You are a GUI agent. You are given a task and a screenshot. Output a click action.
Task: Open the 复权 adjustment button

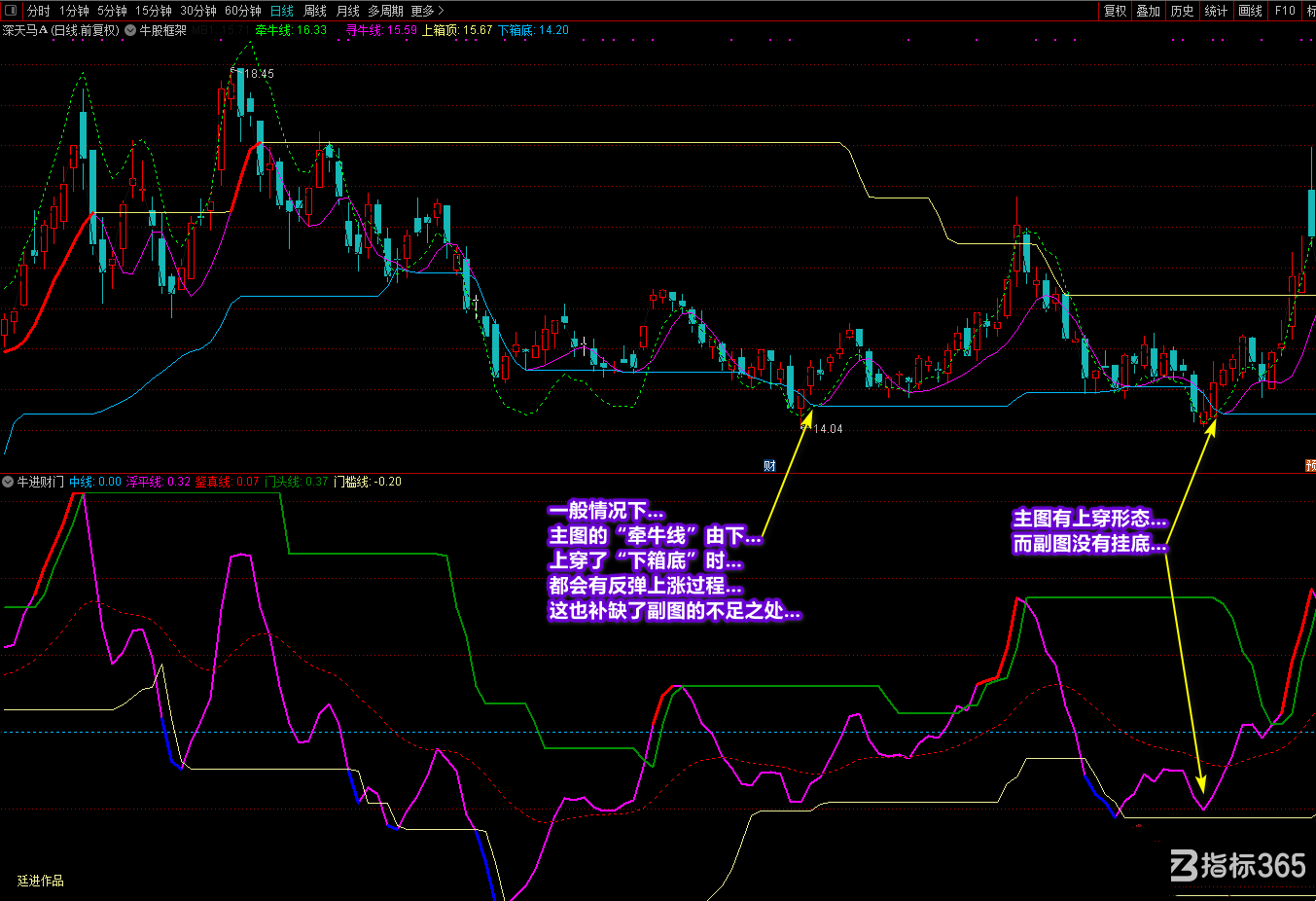[1115, 11]
